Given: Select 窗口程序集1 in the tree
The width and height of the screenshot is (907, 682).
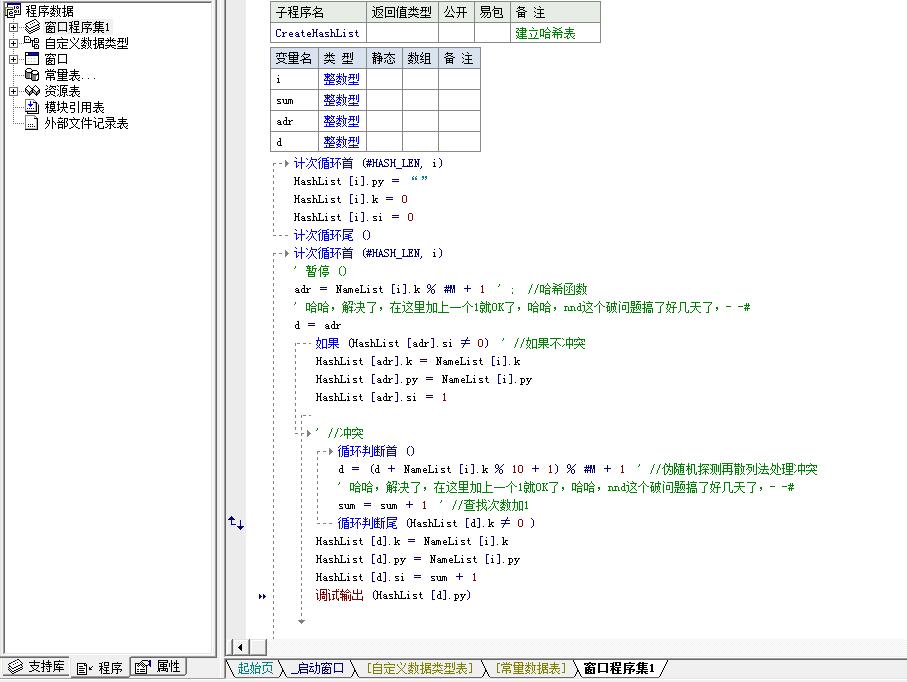Looking at the screenshot, I should coord(77,27).
